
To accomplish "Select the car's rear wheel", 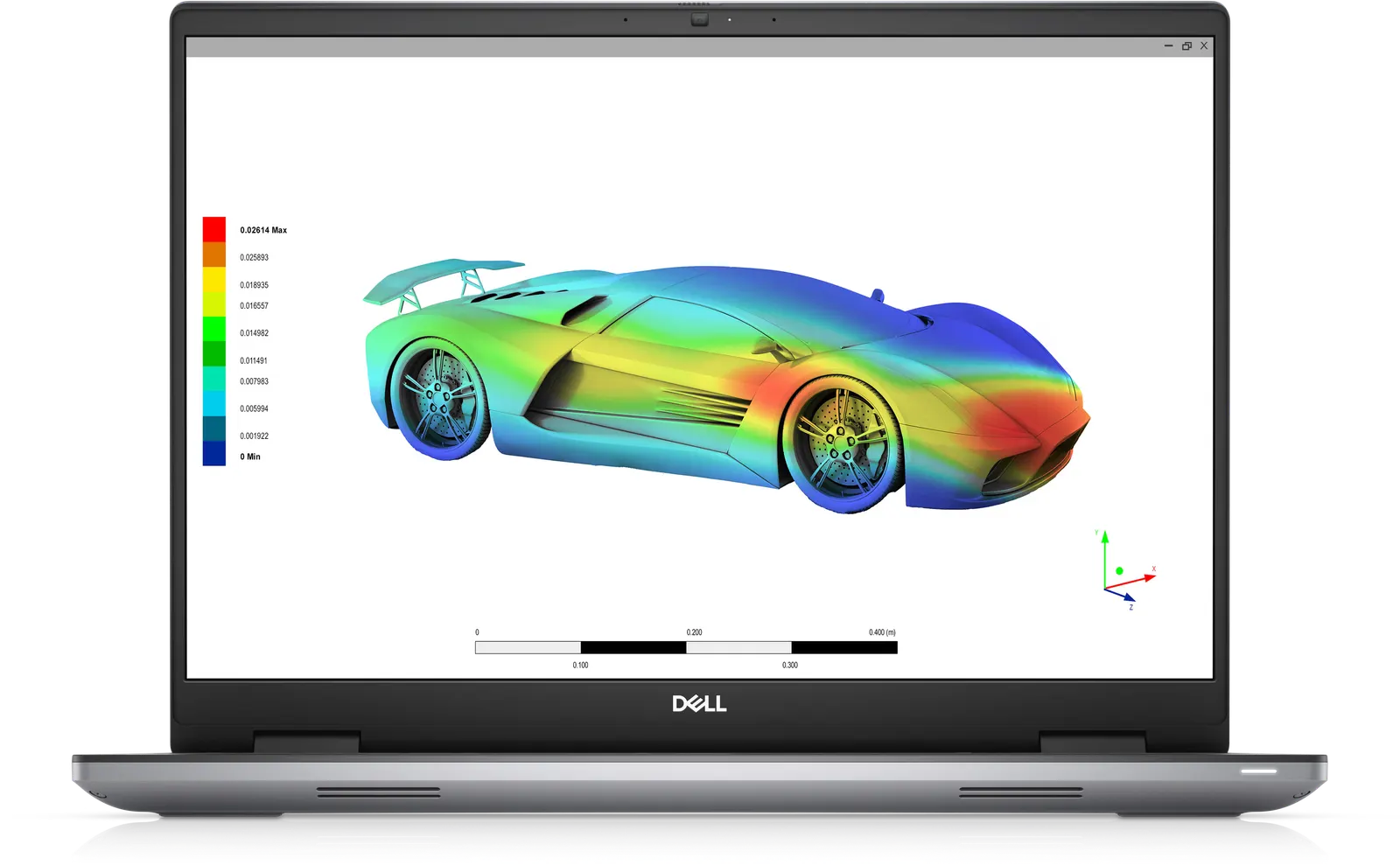I will [x=438, y=399].
